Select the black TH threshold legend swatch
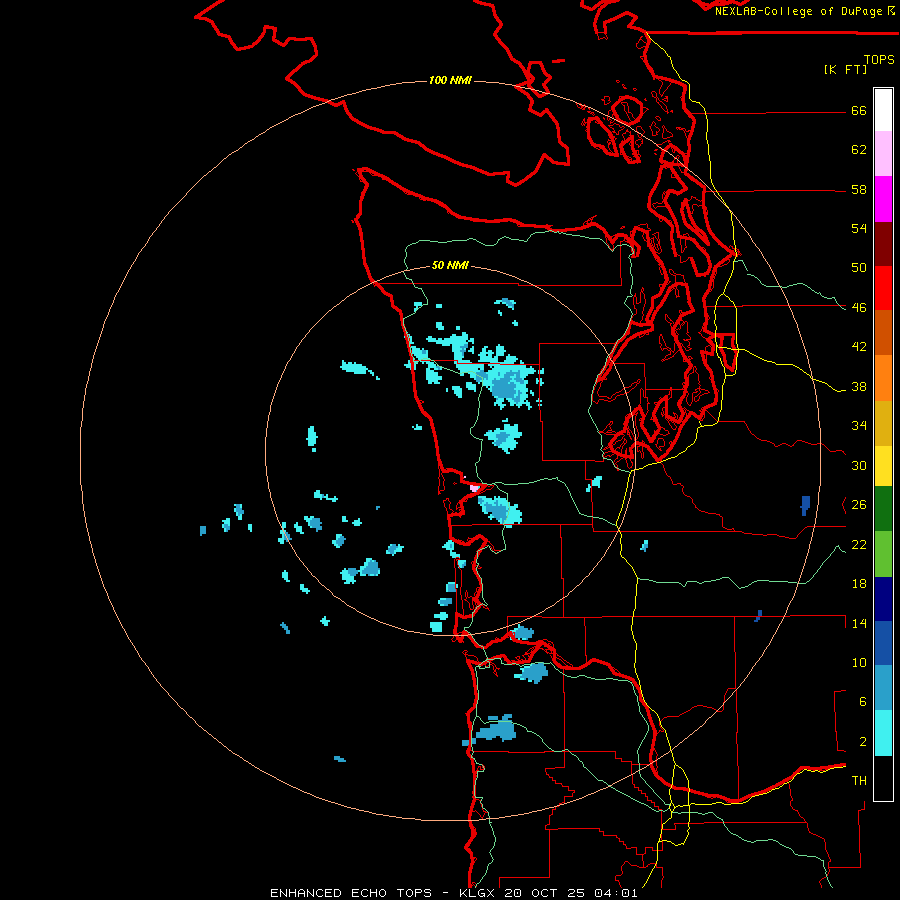The image size is (900, 900). [883, 778]
